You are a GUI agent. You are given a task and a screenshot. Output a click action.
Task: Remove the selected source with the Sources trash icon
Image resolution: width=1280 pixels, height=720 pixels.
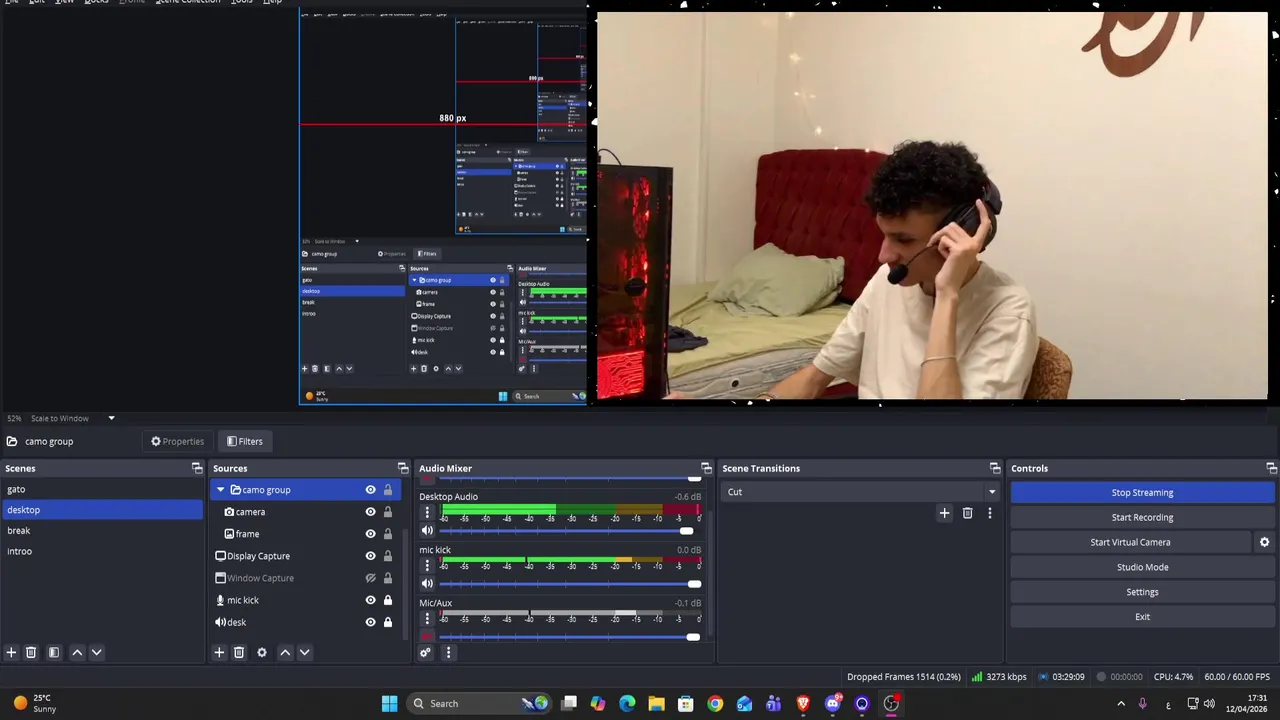click(239, 652)
